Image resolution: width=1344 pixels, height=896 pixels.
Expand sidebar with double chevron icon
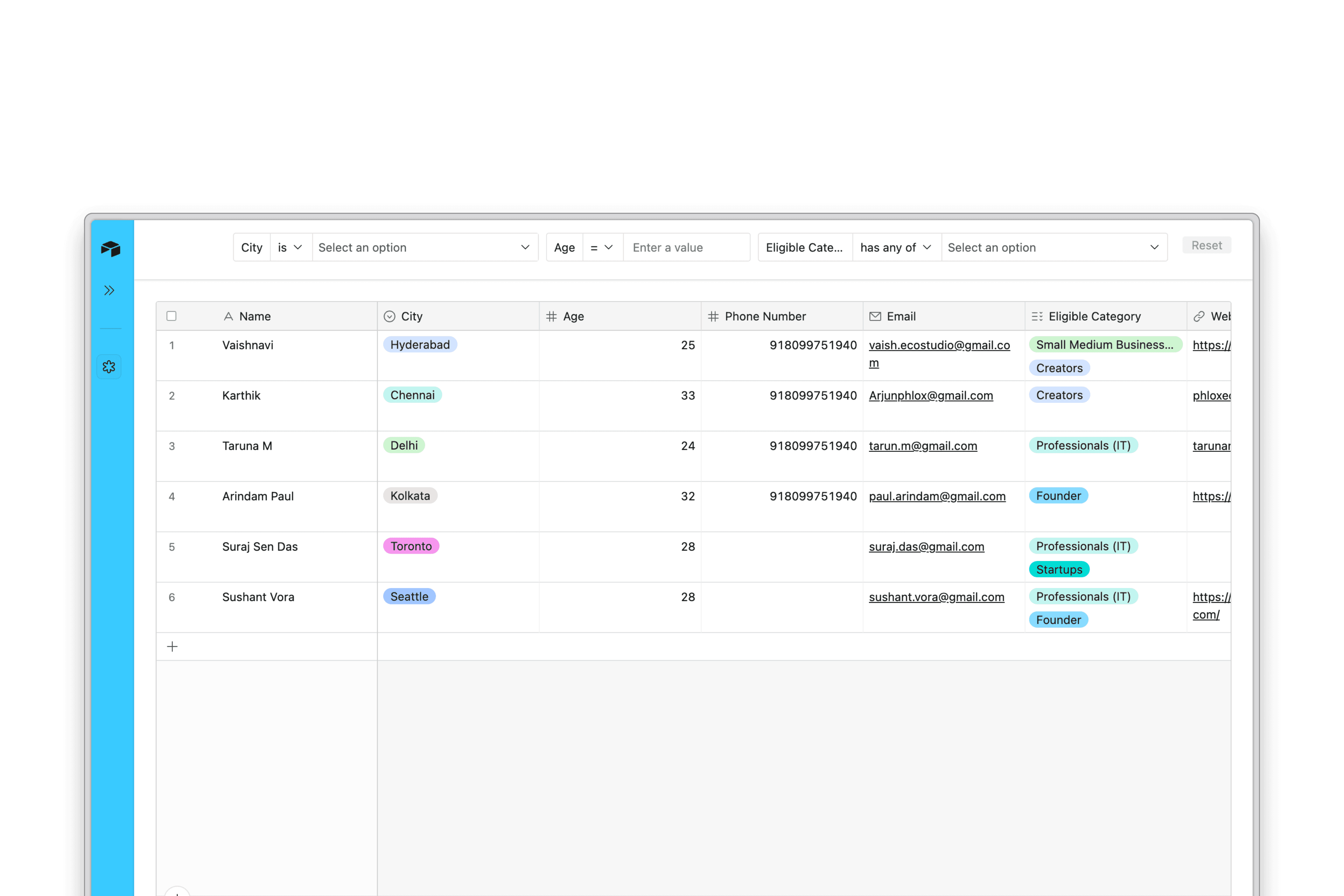(109, 290)
